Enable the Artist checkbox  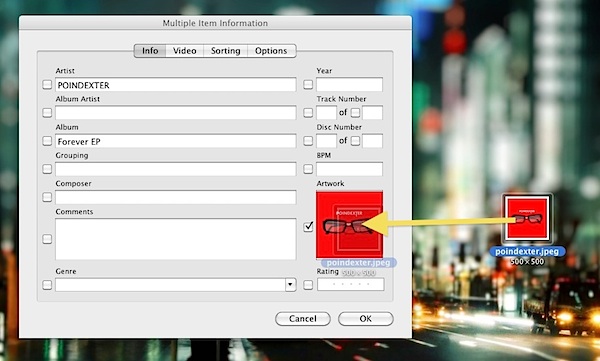pyautogui.click(x=47, y=84)
